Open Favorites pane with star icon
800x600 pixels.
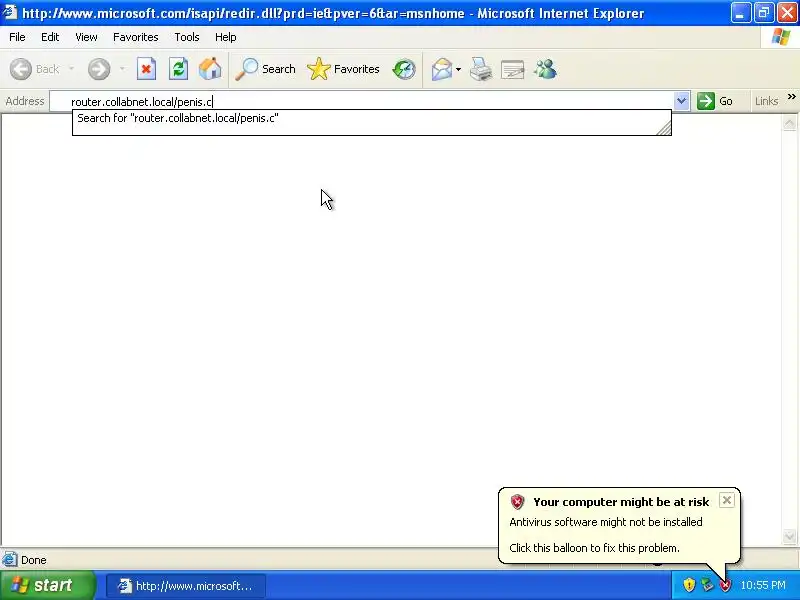(x=343, y=69)
